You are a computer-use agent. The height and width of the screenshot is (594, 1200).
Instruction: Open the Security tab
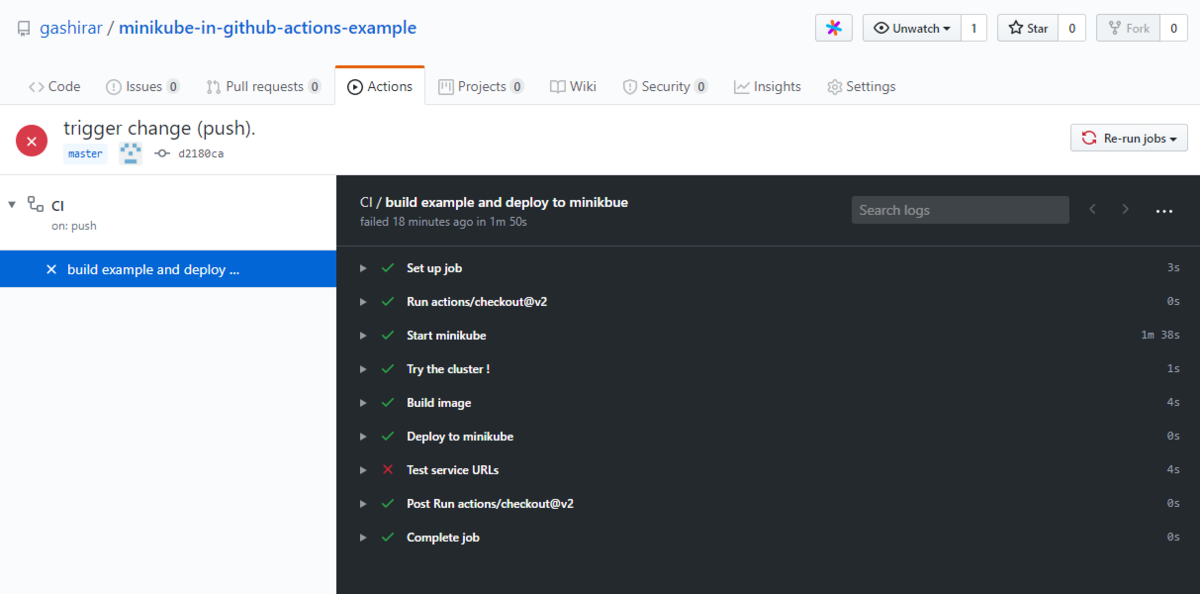pos(665,86)
